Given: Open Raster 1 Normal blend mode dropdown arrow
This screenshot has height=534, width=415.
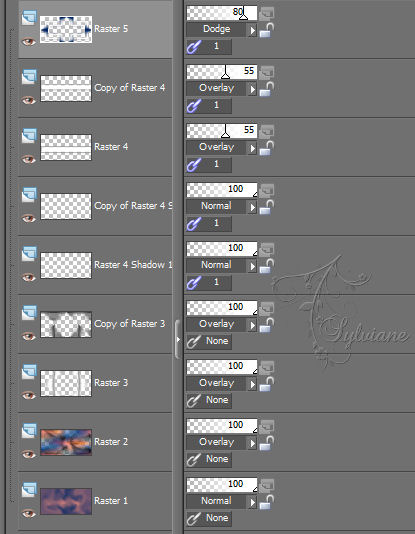Looking at the screenshot, I should 252,502.
